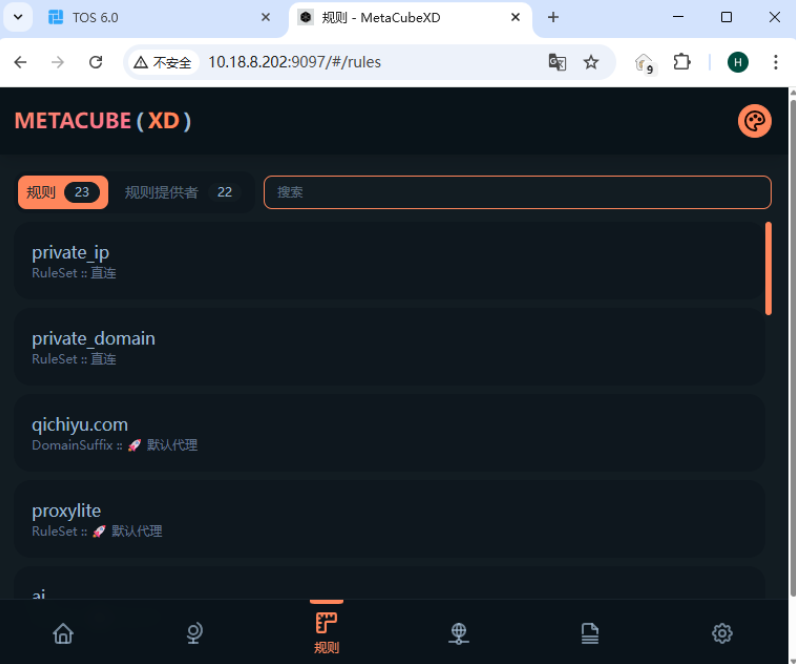The image size is (796, 664).
Task: Open the theme palette icon
Action: 754,121
